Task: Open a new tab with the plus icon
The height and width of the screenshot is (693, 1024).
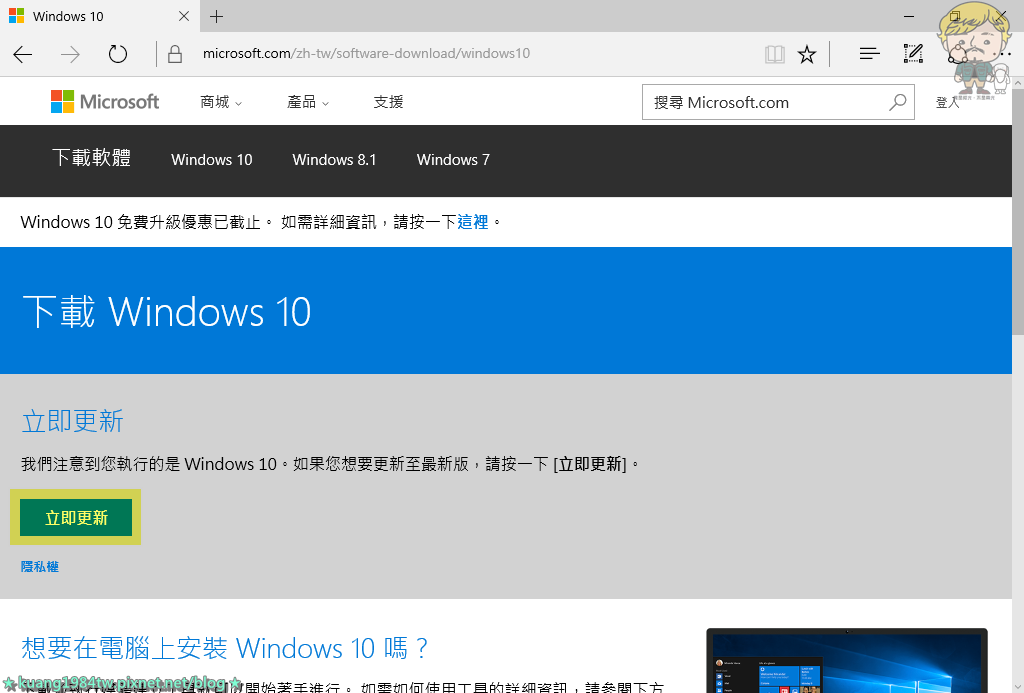Action: [x=217, y=16]
